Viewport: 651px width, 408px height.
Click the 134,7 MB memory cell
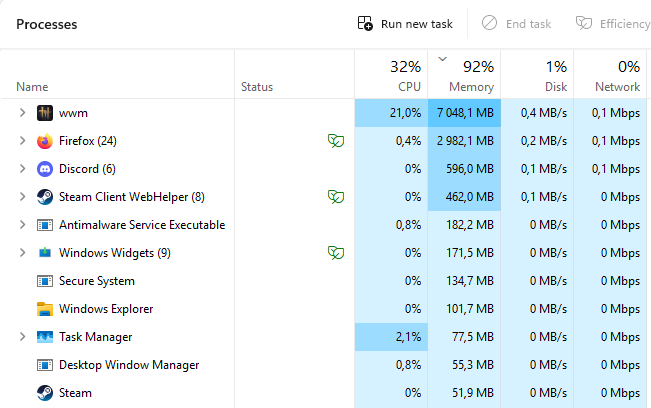tap(465, 281)
